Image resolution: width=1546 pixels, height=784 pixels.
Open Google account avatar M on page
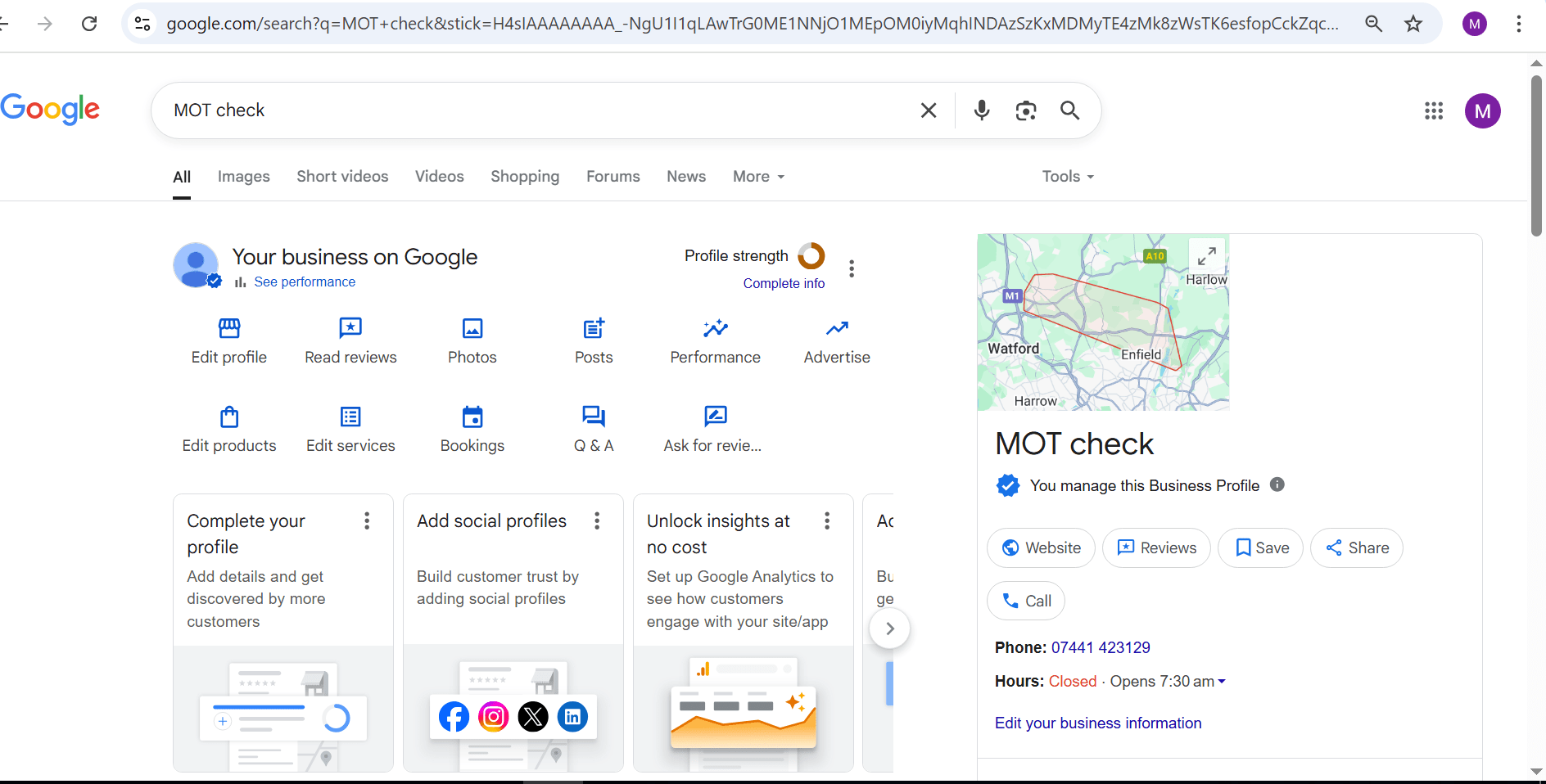pyautogui.click(x=1483, y=110)
